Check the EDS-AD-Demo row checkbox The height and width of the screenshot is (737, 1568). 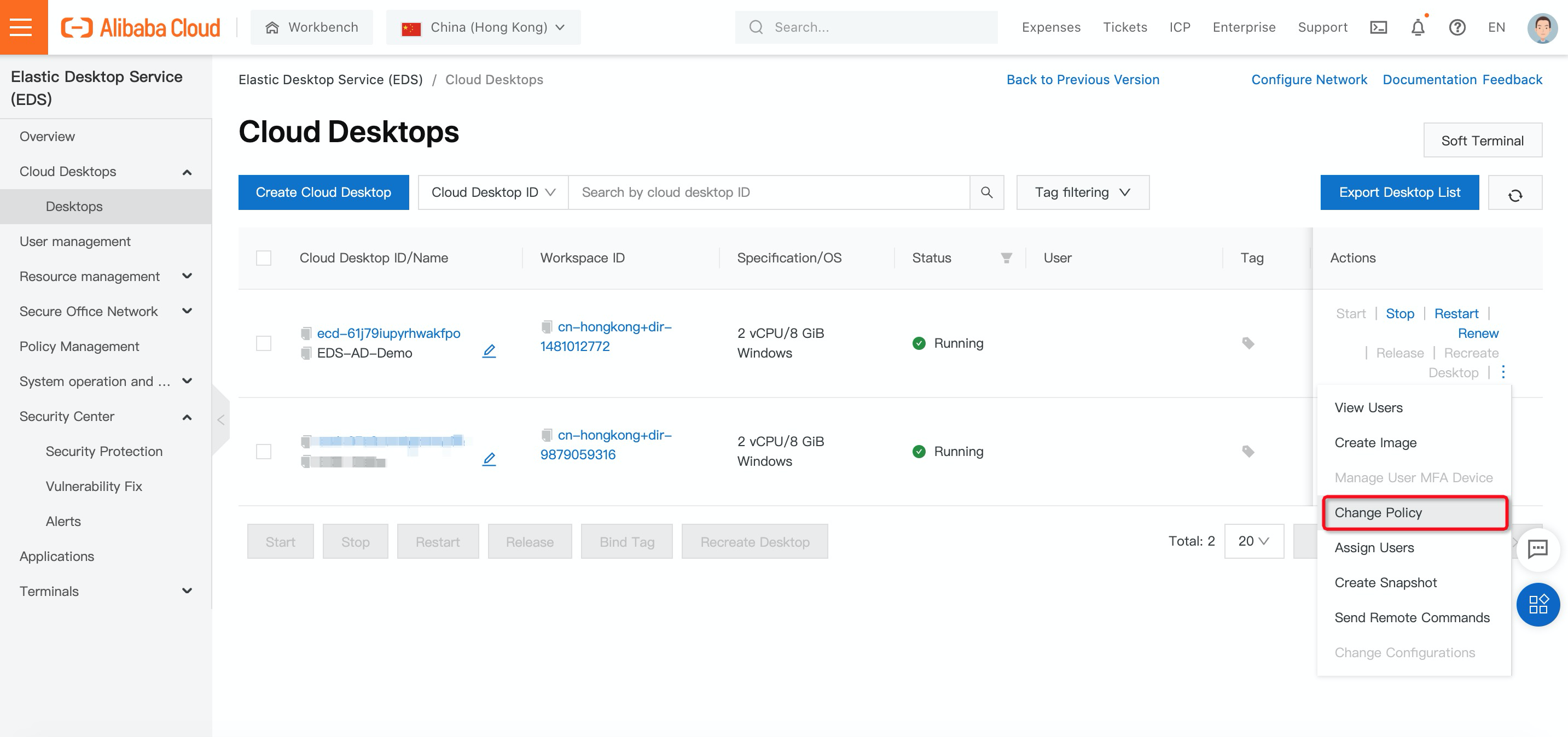click(x=264, y=343)
